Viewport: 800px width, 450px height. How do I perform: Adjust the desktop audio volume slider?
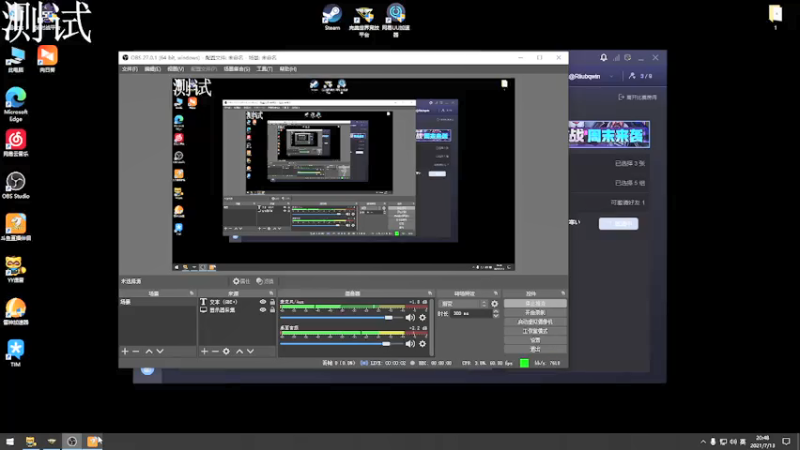click(341, 344)
